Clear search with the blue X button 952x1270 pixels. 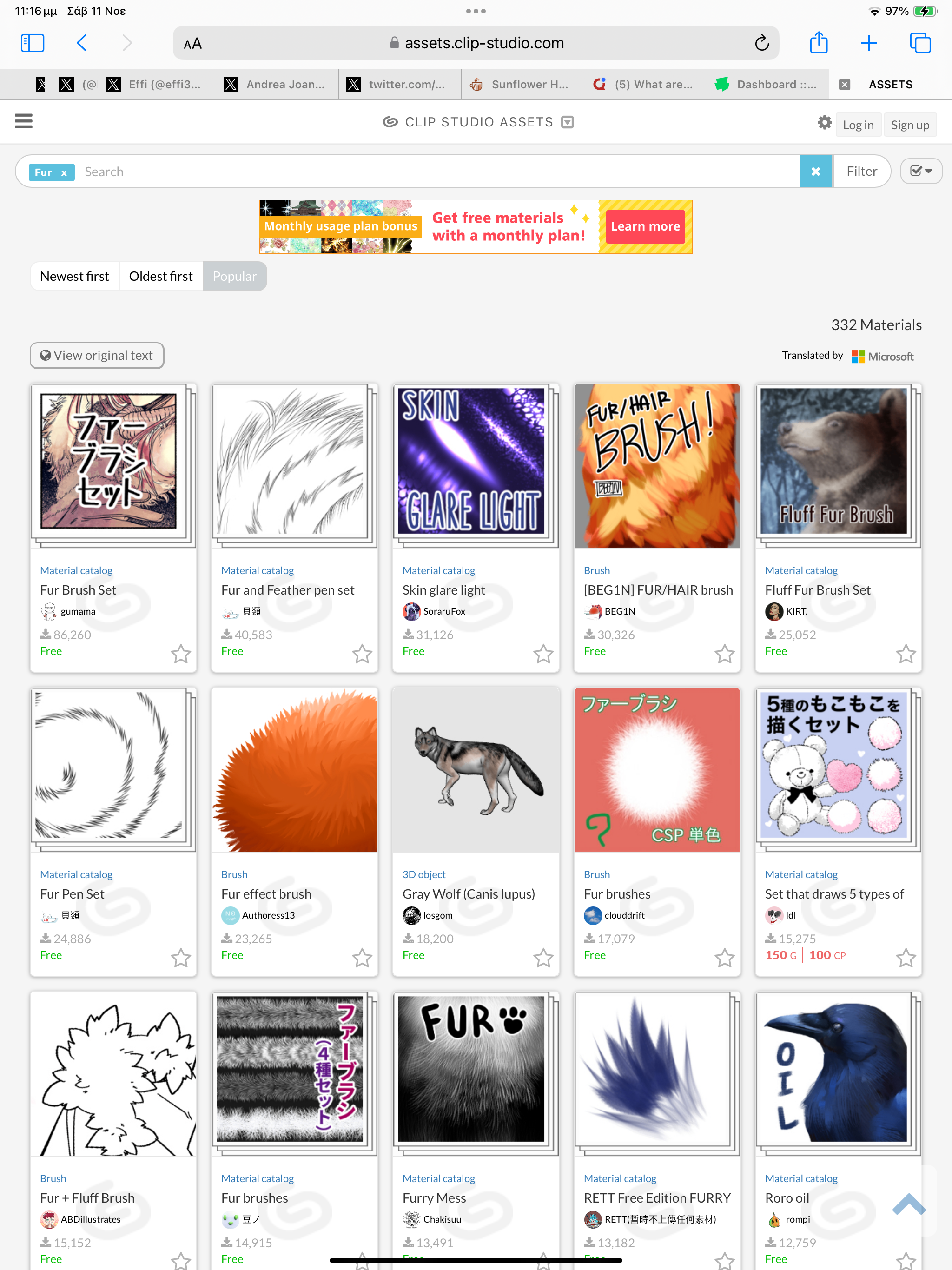(815, 172)
